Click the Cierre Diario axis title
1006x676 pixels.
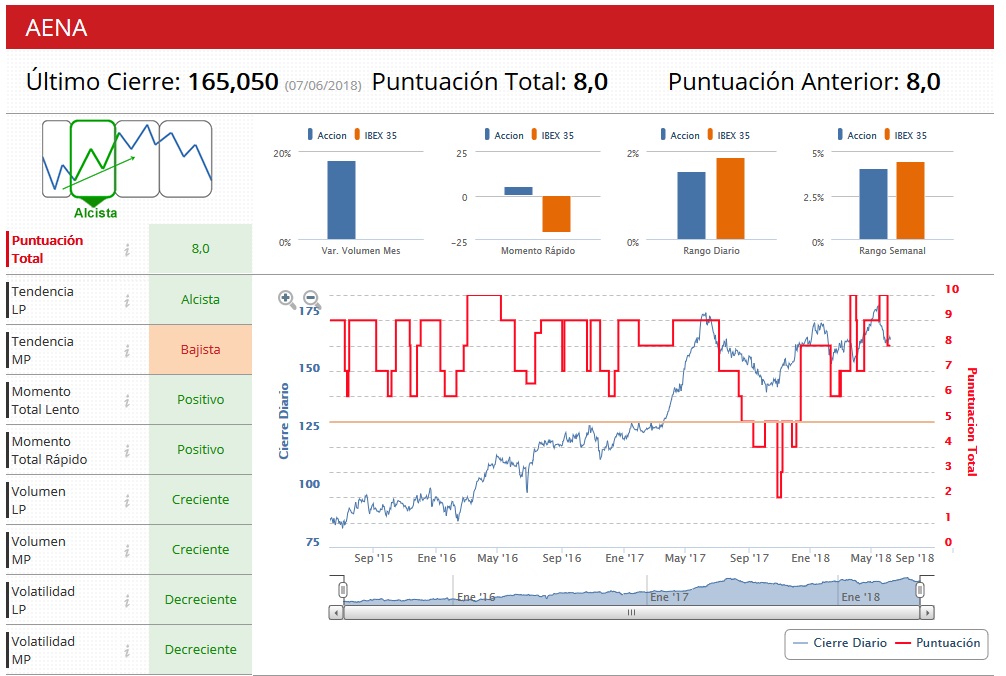tap(284, 421)
